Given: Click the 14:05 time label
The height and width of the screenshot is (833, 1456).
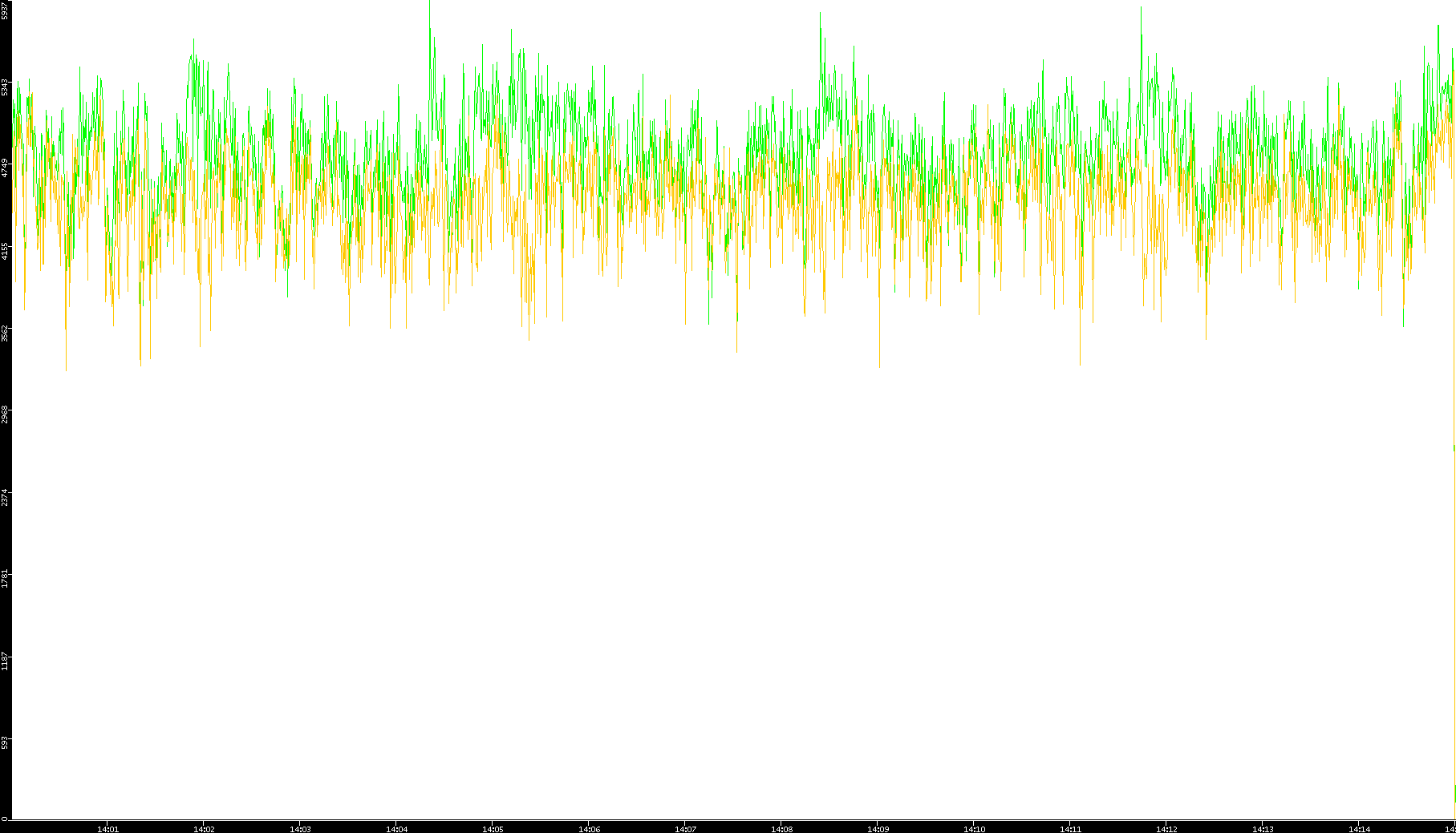Looking at the screenshot, I should 493,829.
